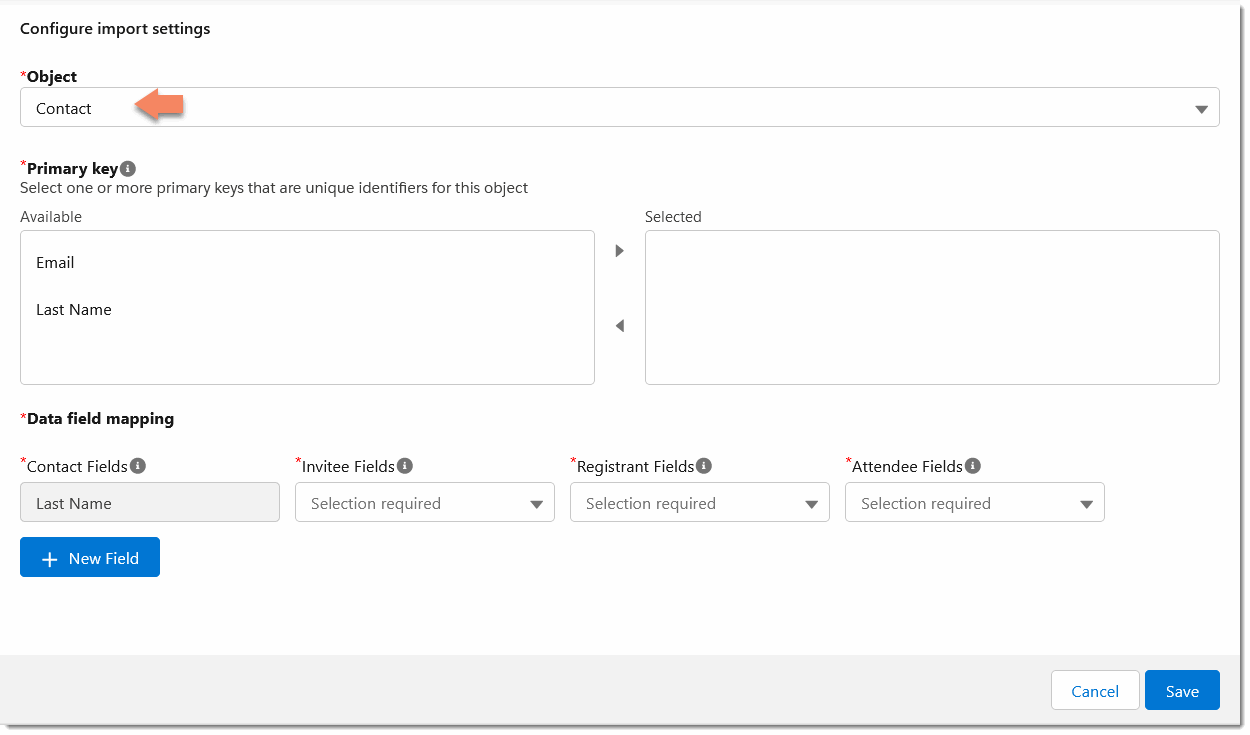Open the Attendee Fields selection dropdown
Image resolution: width=1250 pixels, height=735 pixels.
point(974,502)
